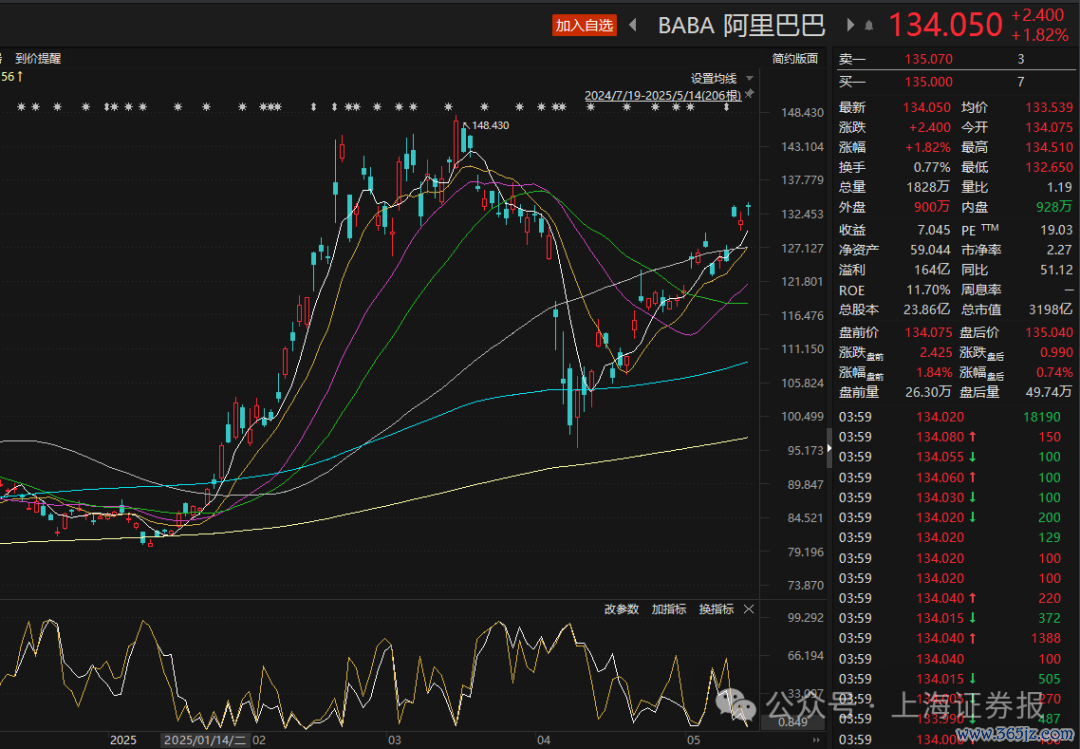Close the indicator sub-panel with X
This screenshot has height=749, width=1080.
[748, 609]
